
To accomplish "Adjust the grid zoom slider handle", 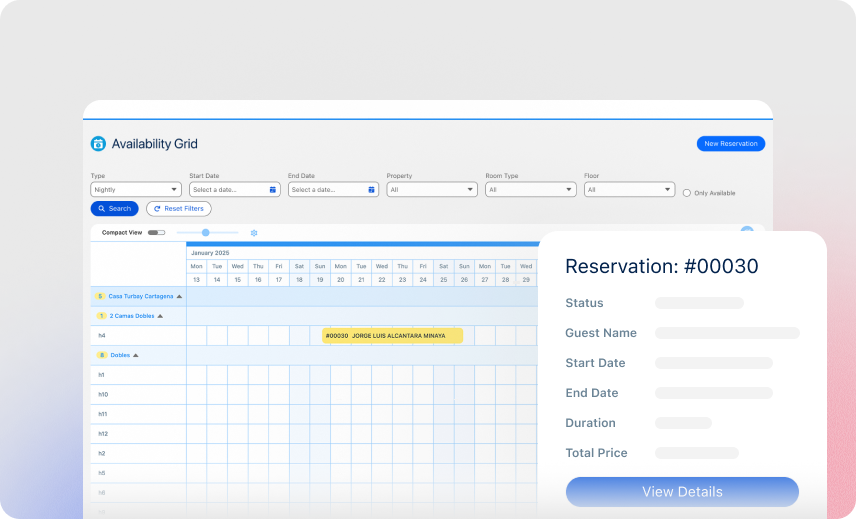I will 206,233.
